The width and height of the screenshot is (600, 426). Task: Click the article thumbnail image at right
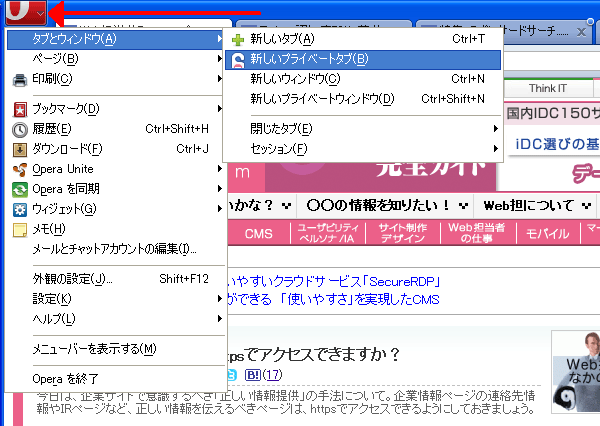point(576,372)
